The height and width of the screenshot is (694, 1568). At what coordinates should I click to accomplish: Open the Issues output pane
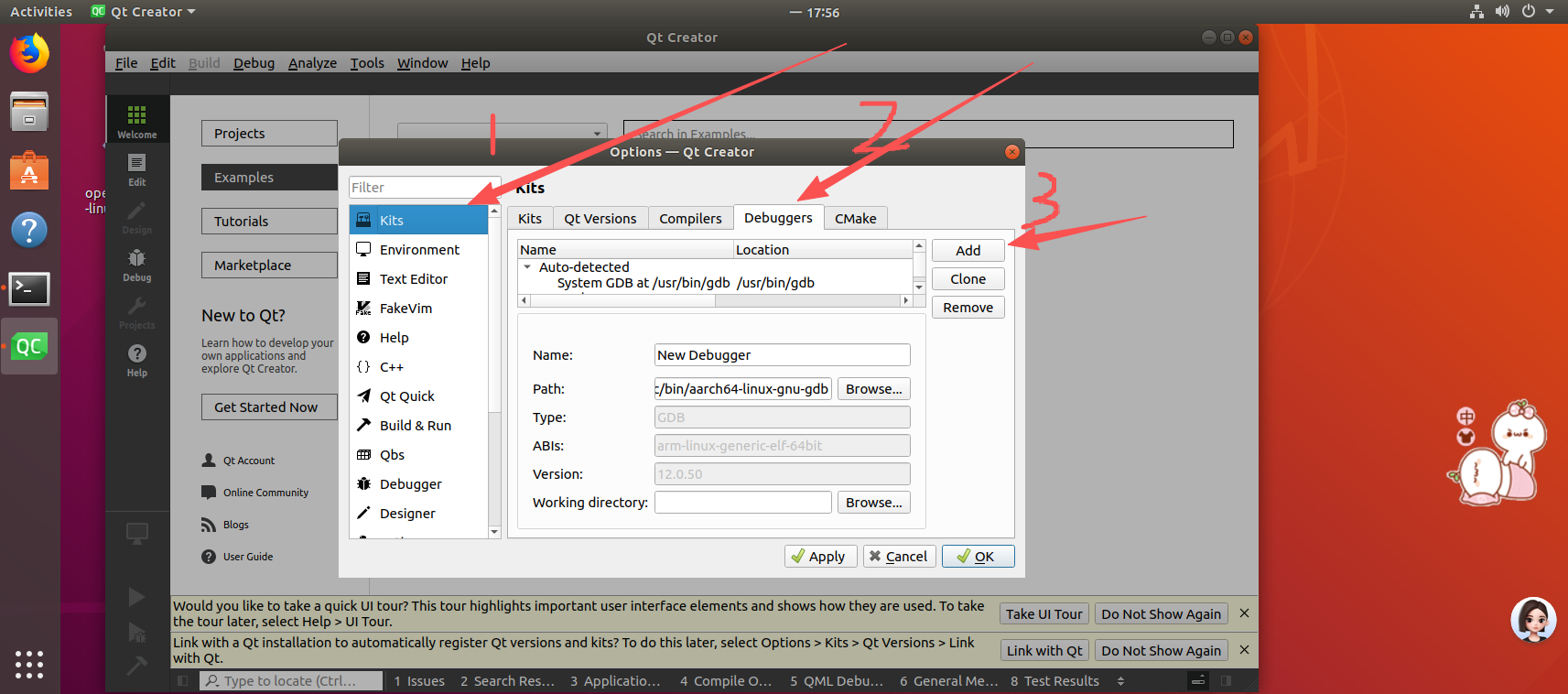[x=419, y=681]
